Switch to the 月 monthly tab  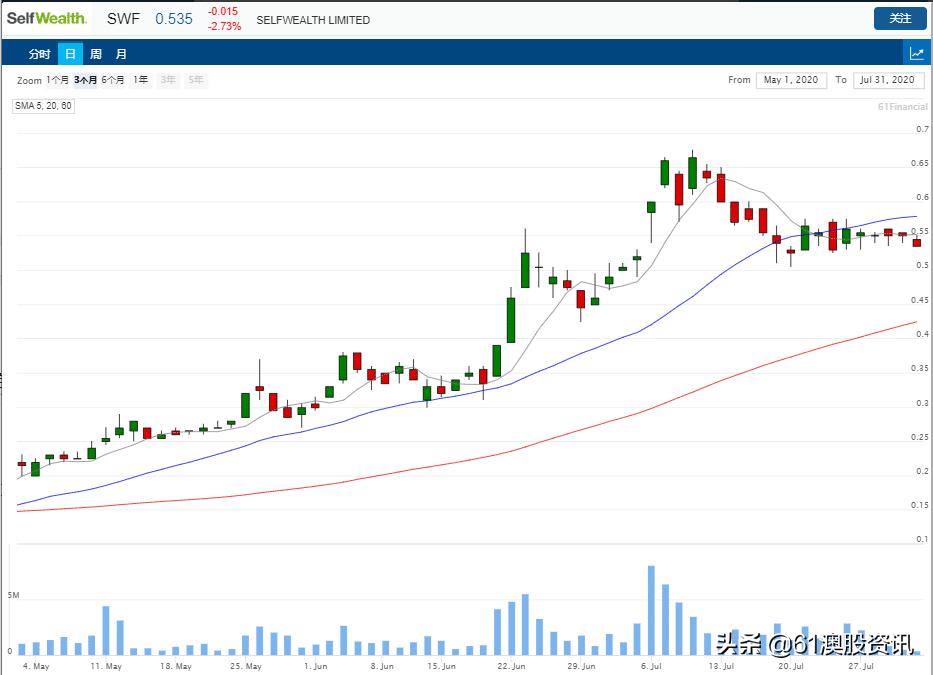[x=121, y=53]
